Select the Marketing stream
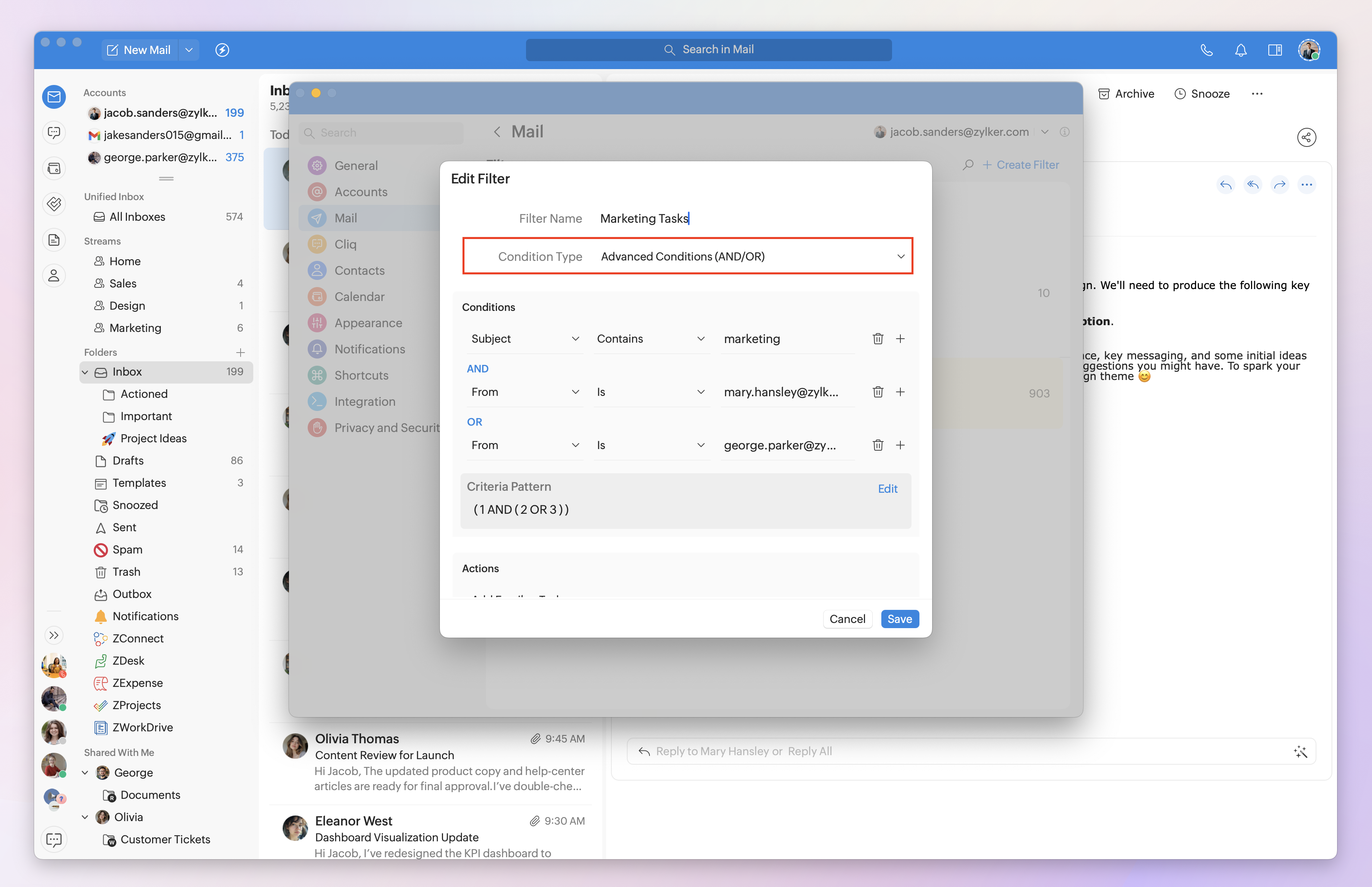 pos(135,328)
